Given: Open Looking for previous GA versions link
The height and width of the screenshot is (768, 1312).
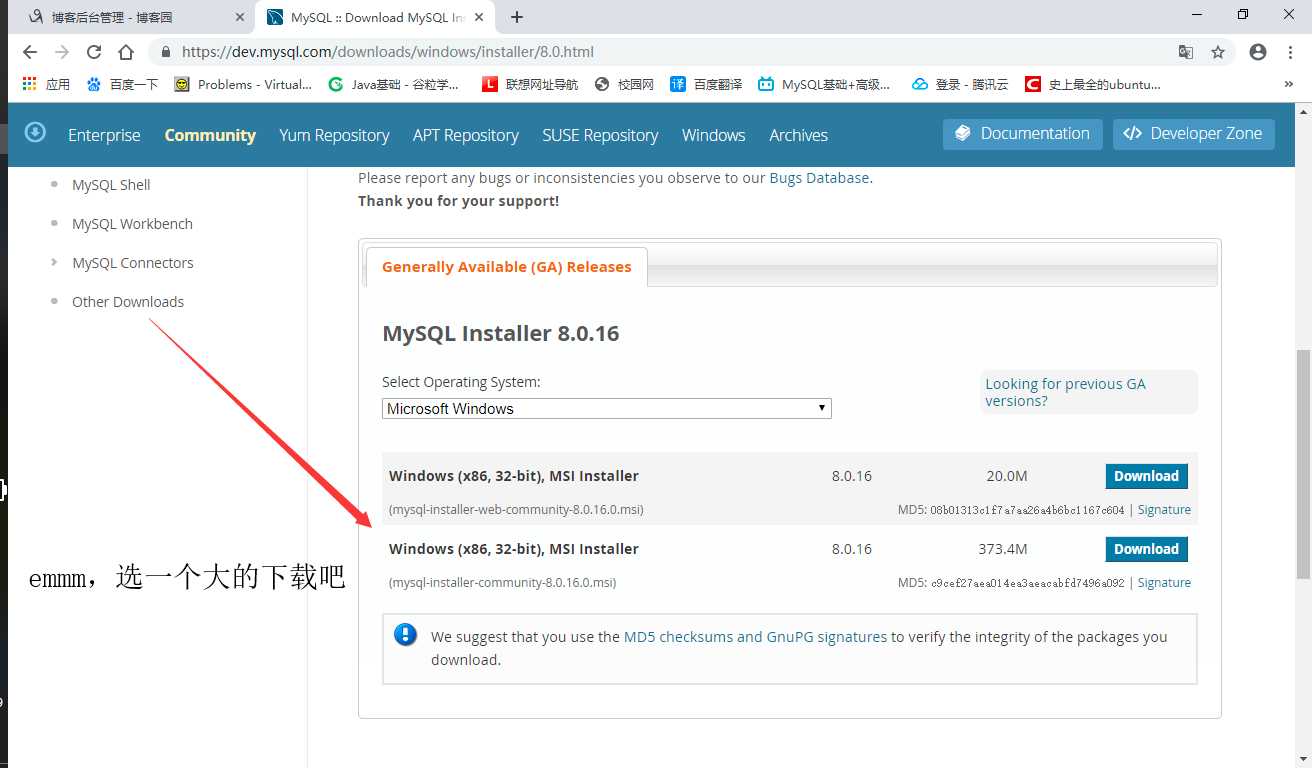Looking at the screenshot, I should point(1065,392).
